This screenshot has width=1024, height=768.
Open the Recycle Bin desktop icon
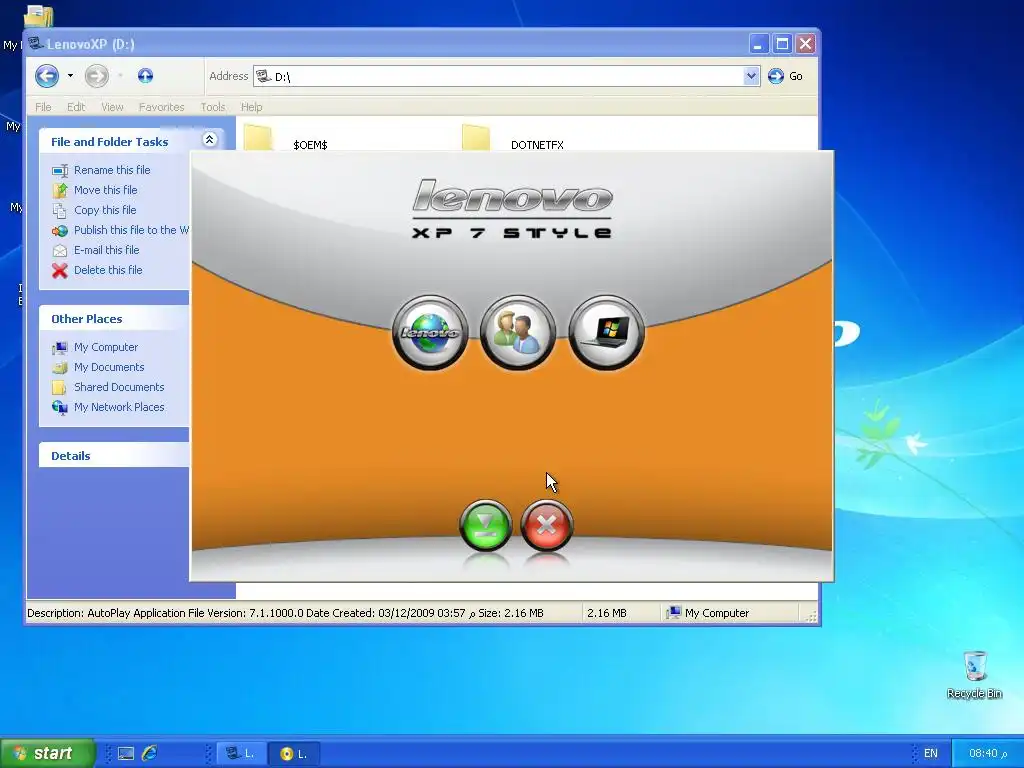click(974, 674)
